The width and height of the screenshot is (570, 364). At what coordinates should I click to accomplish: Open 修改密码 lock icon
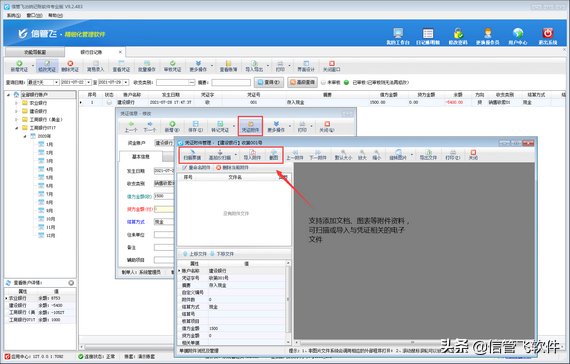tap(458, 36)
